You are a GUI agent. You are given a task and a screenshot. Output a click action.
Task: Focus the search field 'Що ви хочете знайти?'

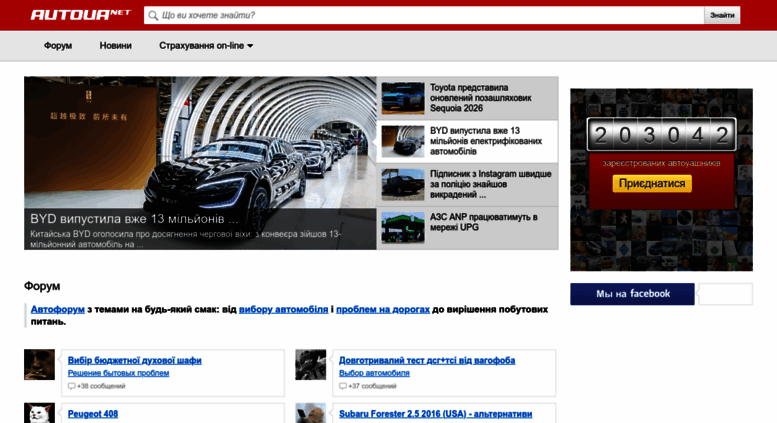coord(424,15)
